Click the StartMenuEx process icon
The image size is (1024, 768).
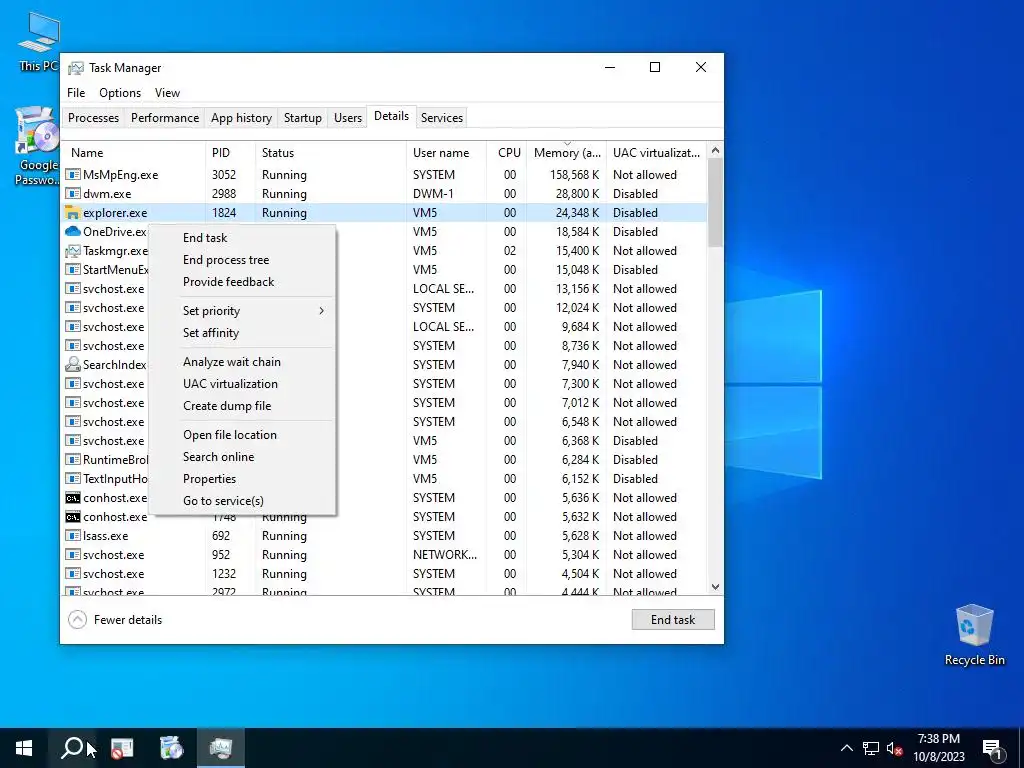72,269
